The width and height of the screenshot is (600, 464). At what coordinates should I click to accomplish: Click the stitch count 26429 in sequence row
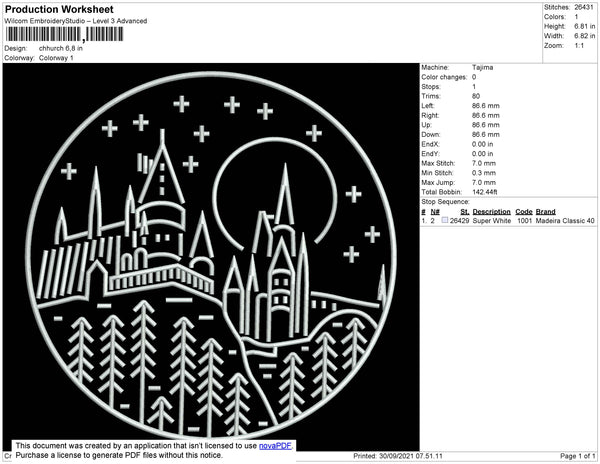(460, 221)
